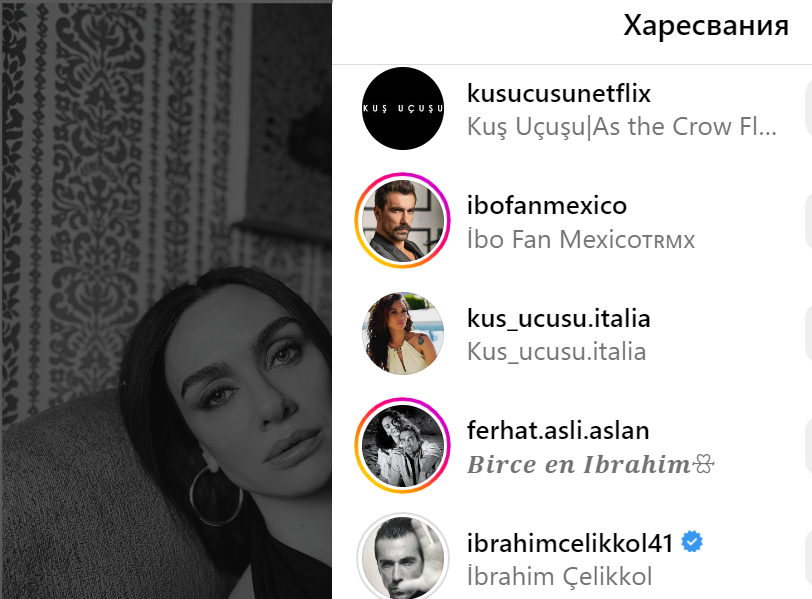This screenshot has height=599, width=812.
Task: Click follow button beside kusucusunetflix
Action: click(x=809, y=109)
